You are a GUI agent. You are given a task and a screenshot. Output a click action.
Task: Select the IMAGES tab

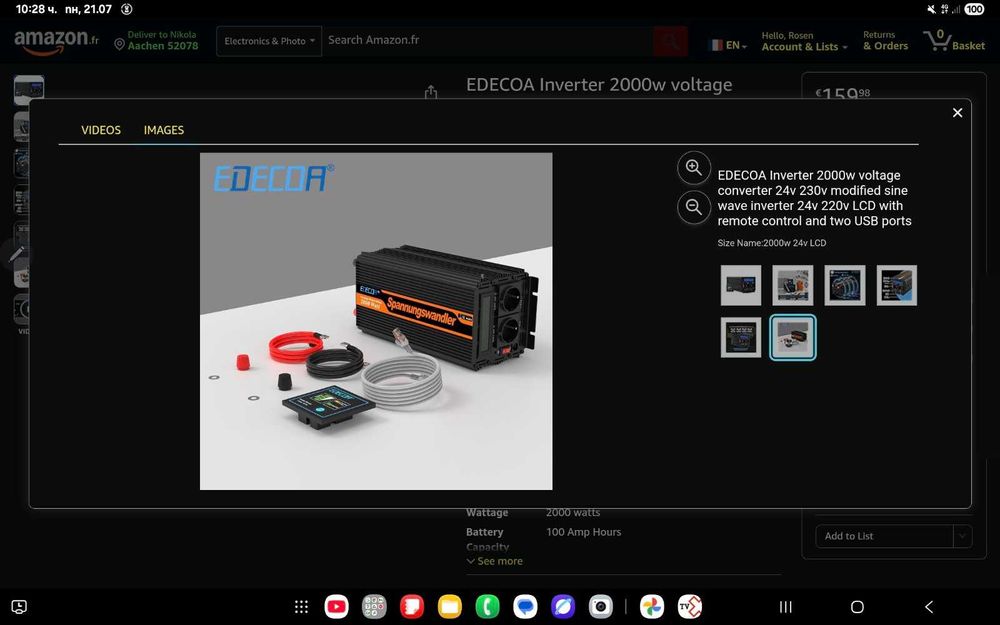164,130
